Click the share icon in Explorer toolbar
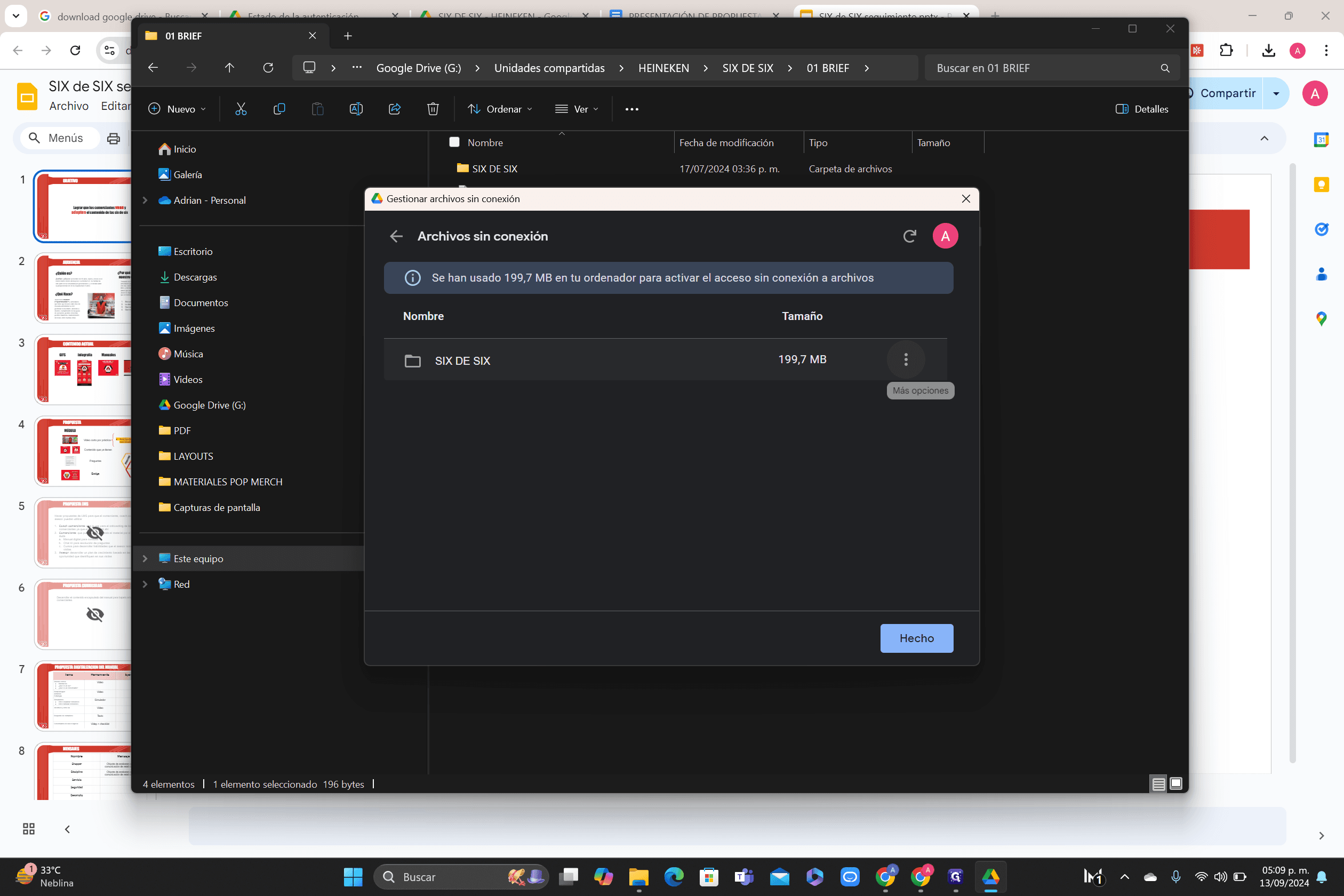This screenshot has height=896, width=1344. (394, 109)
